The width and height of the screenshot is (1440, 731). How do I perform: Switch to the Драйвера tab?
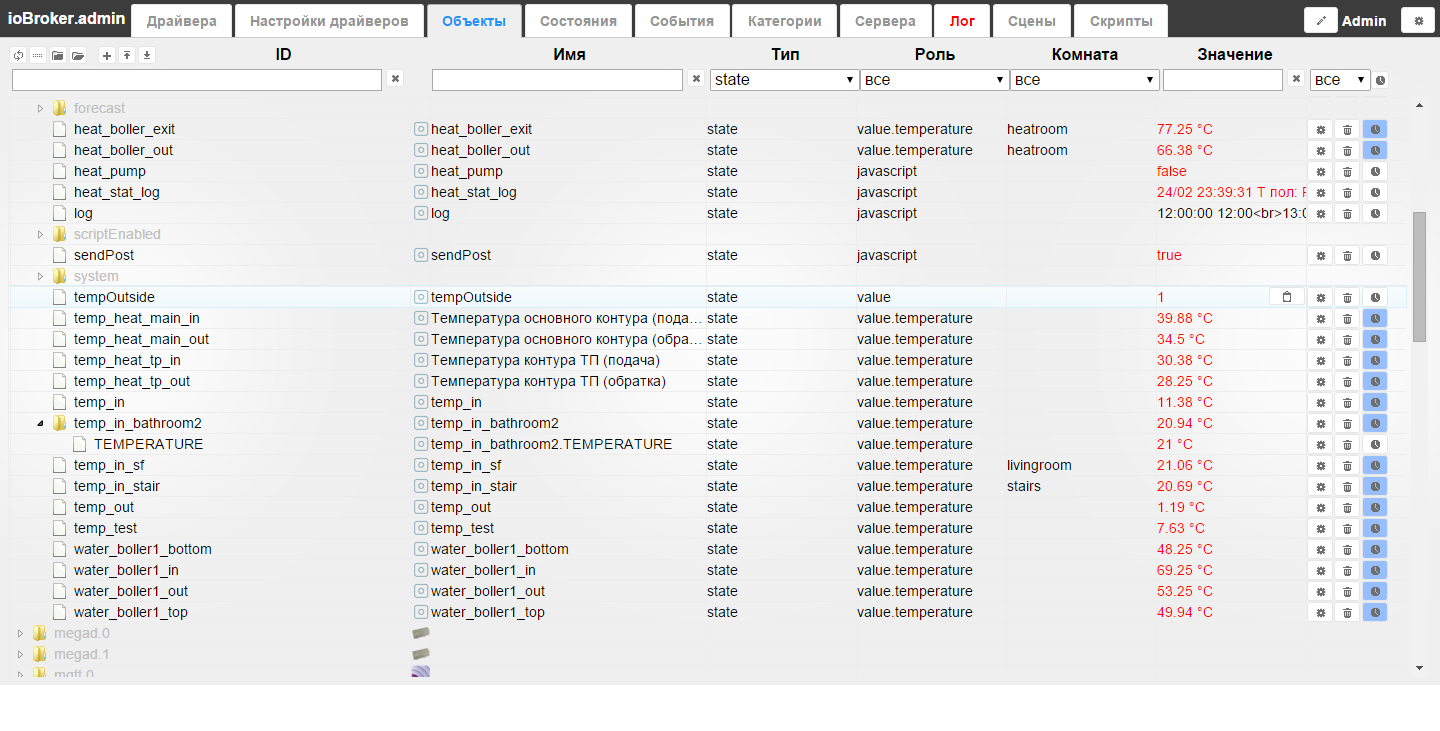coord(181,21)
